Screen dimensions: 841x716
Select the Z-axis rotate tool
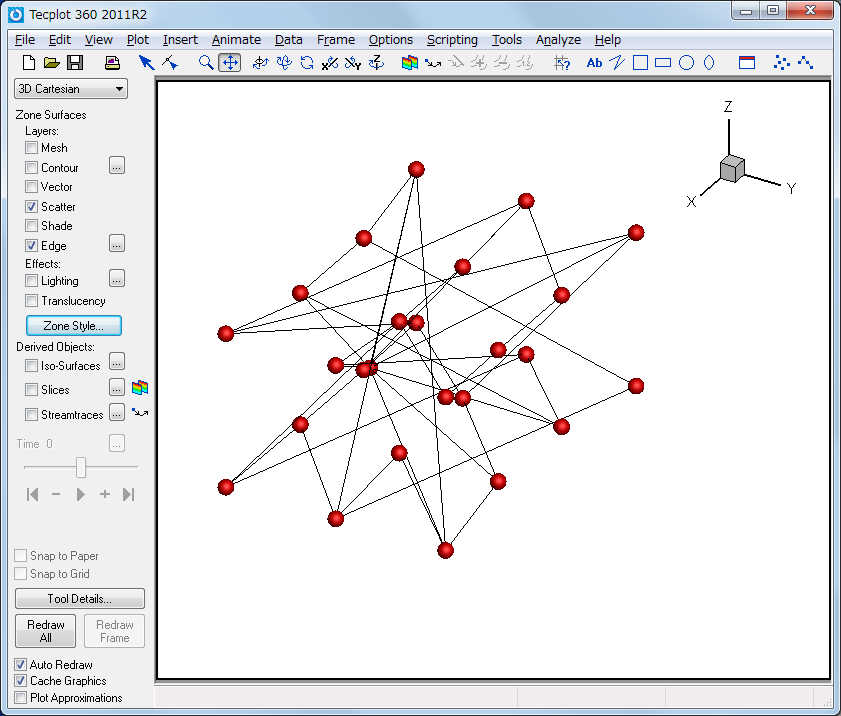pos(377,63)
